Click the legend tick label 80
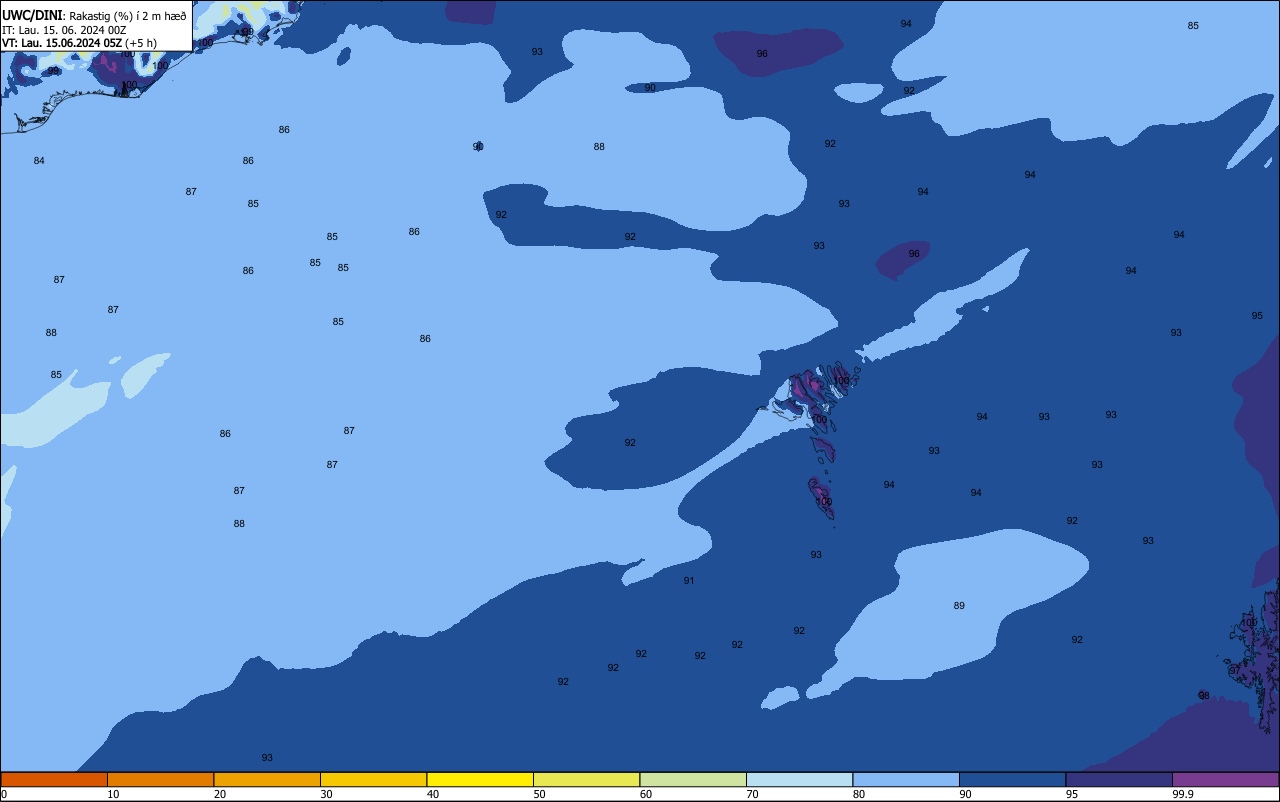This screenshot has width=1280, height=802. tap(859, 794)
